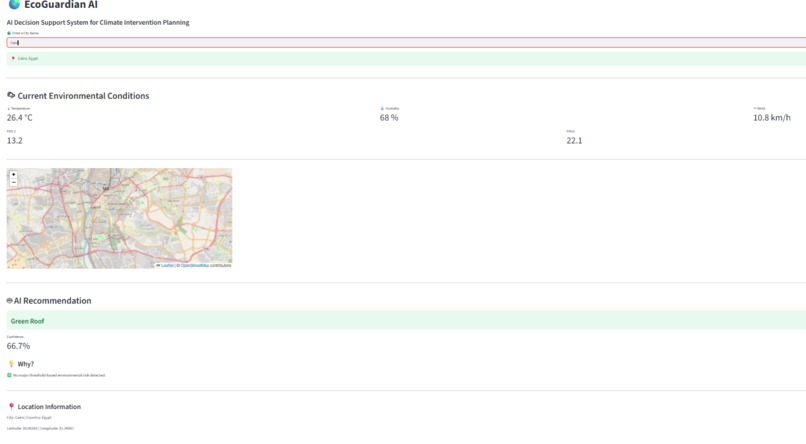Click the AI Decision Support System subtitle

(98, 23)
